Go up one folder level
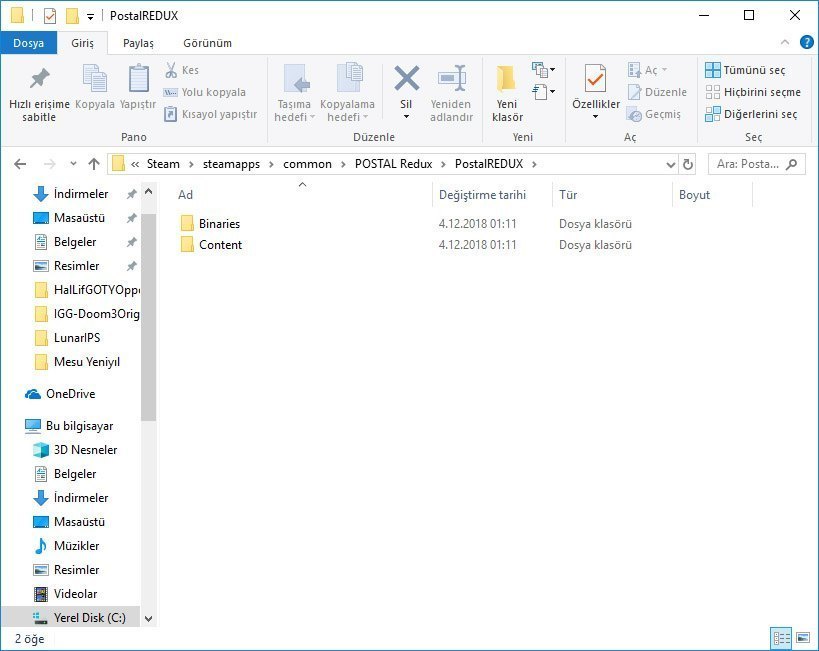 [x=94, y=164]
